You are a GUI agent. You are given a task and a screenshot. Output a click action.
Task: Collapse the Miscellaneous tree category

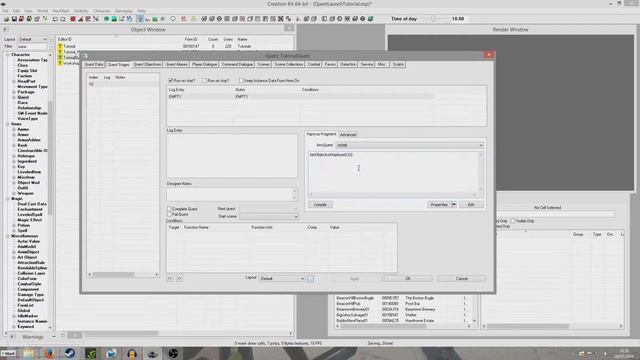coord(8,236)
